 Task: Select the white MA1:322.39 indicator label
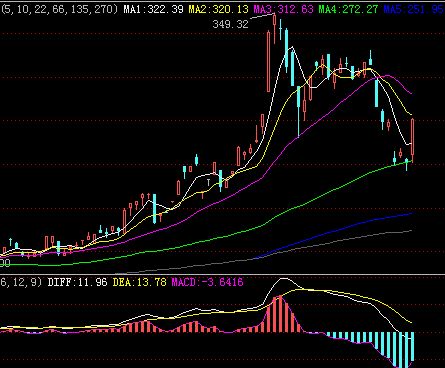pos(153,9)
